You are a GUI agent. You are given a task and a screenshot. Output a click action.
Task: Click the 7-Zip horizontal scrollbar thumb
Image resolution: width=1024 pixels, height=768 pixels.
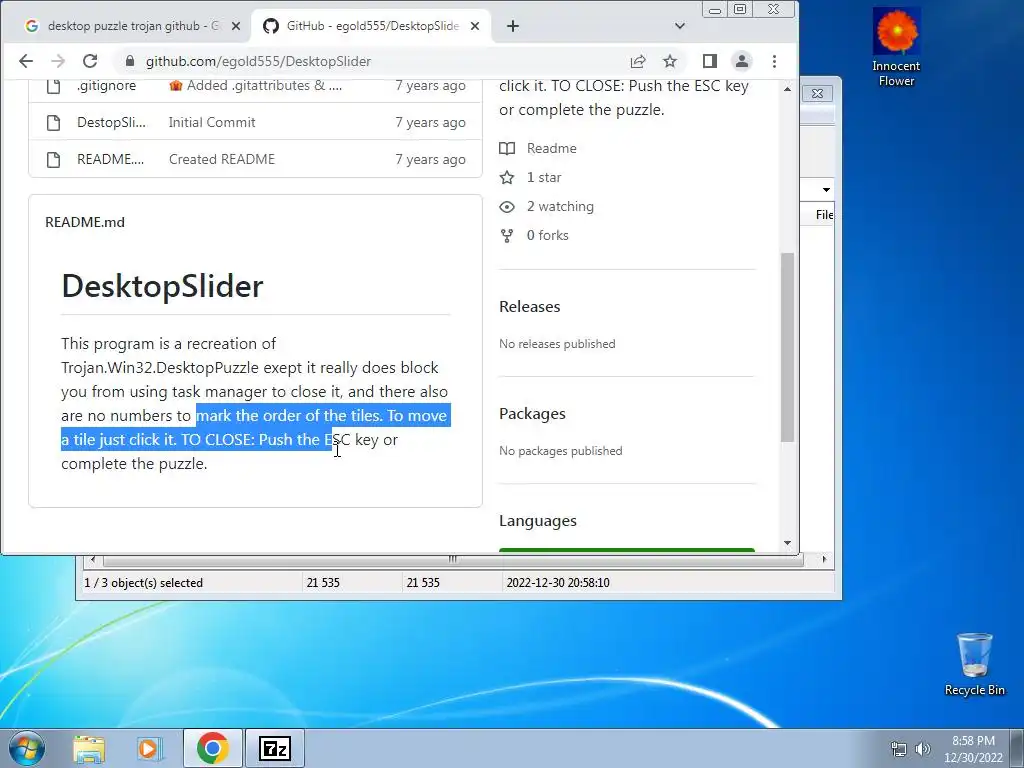(452, 559)
